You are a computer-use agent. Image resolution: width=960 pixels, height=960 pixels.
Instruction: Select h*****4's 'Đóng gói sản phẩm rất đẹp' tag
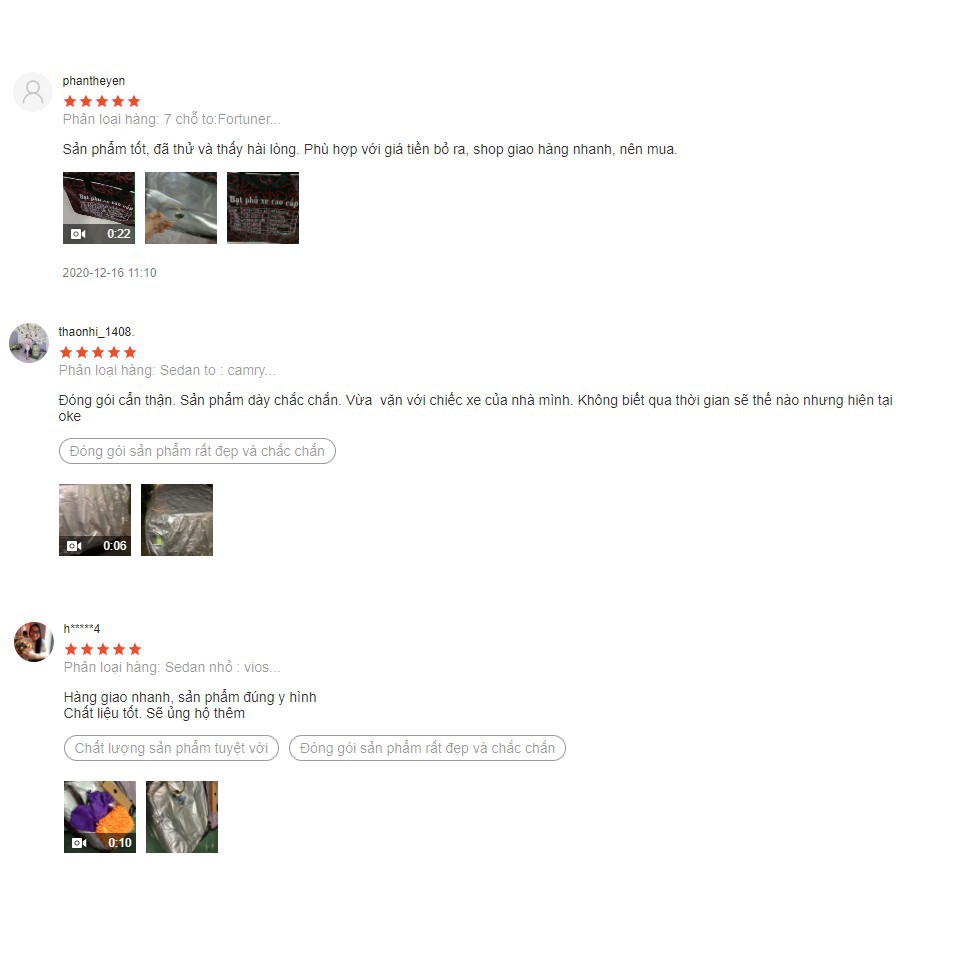click(427, 748)
